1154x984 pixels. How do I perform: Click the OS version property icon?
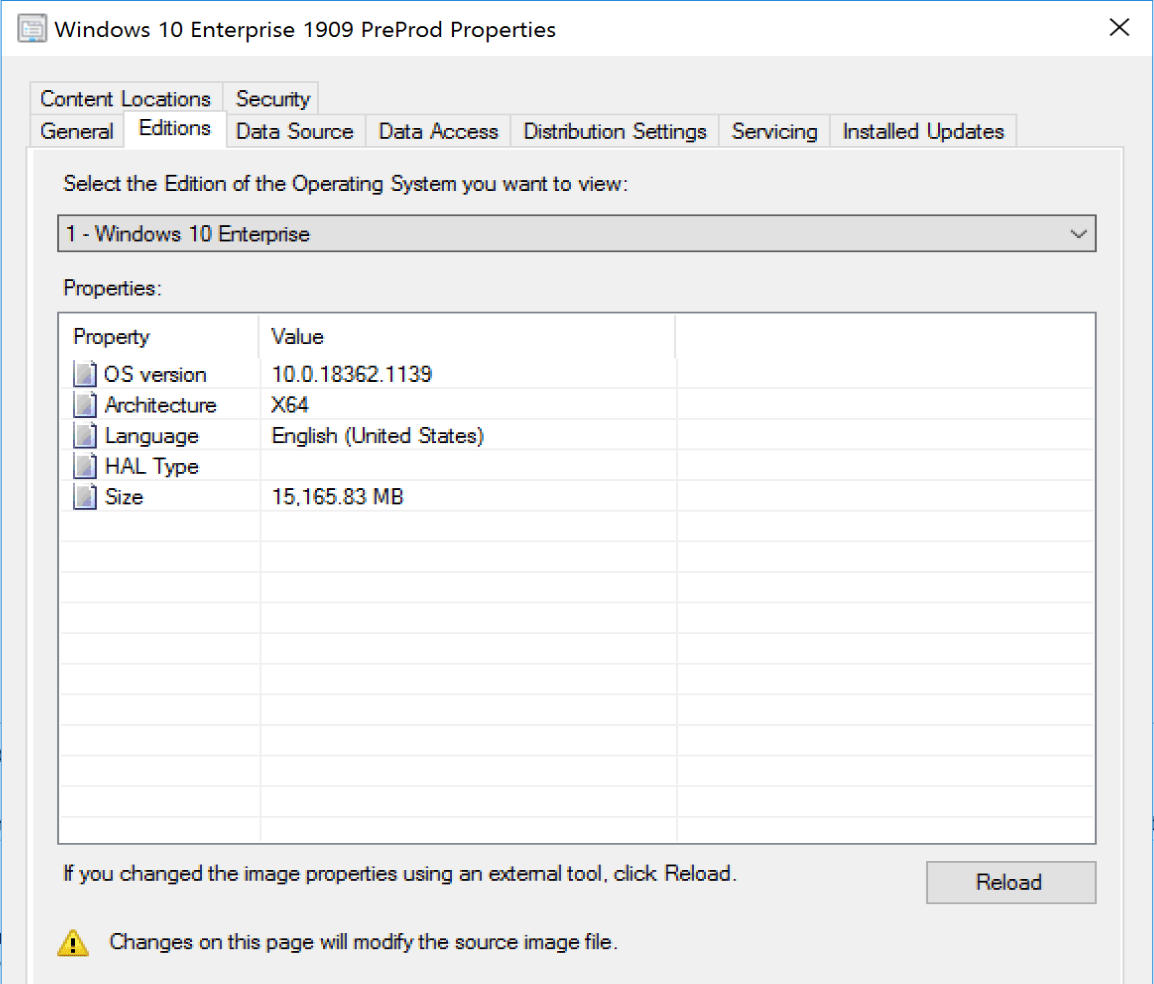point(85,374)
